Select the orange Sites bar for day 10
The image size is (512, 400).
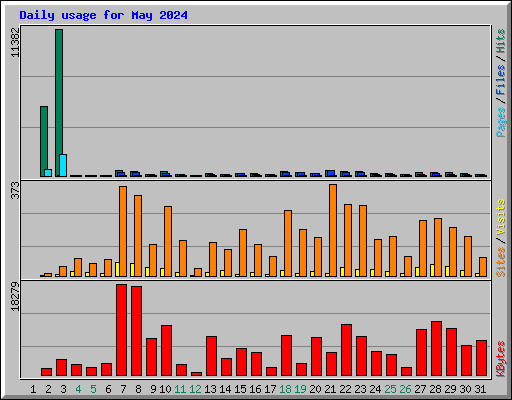[168, 241]
